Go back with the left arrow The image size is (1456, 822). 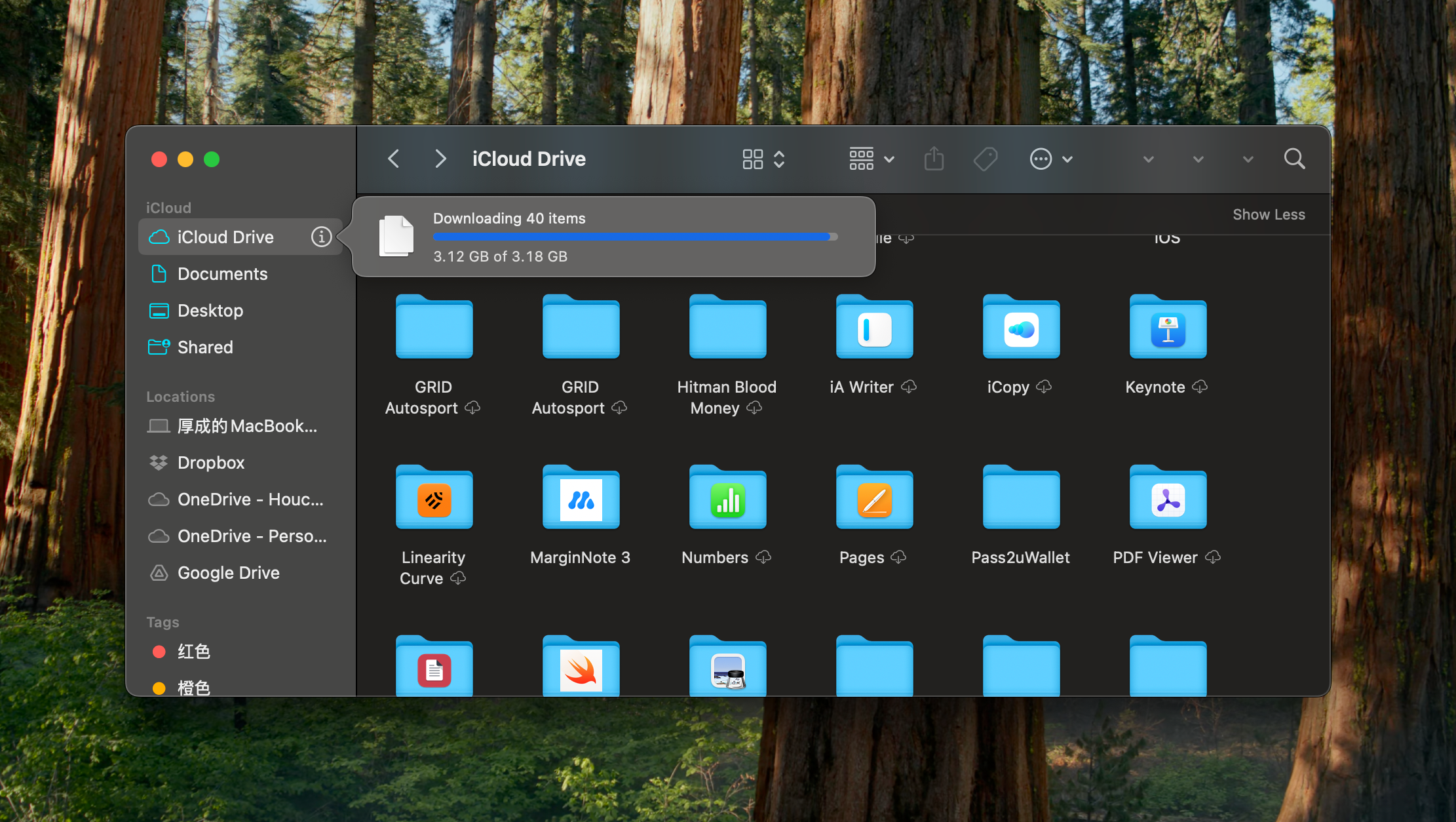[394, 159]
